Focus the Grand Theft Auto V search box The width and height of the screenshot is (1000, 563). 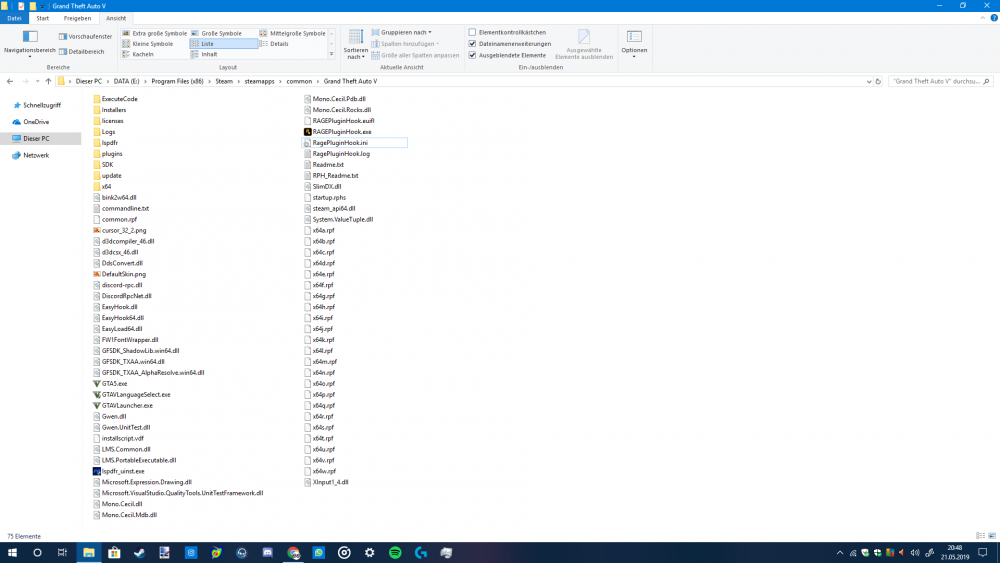[941, 82]
